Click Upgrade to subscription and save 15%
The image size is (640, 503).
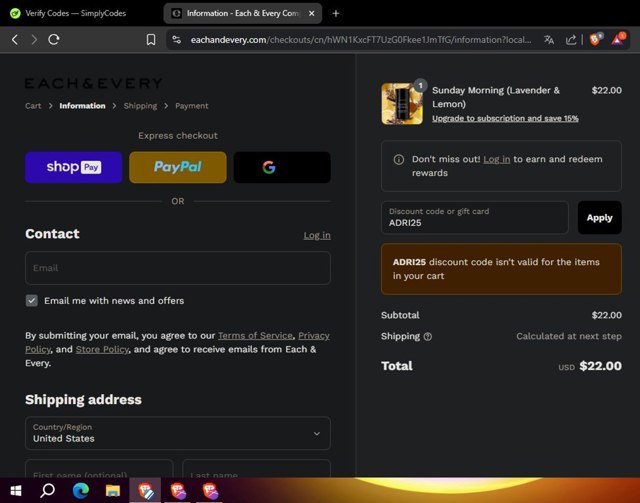(505, 118)
